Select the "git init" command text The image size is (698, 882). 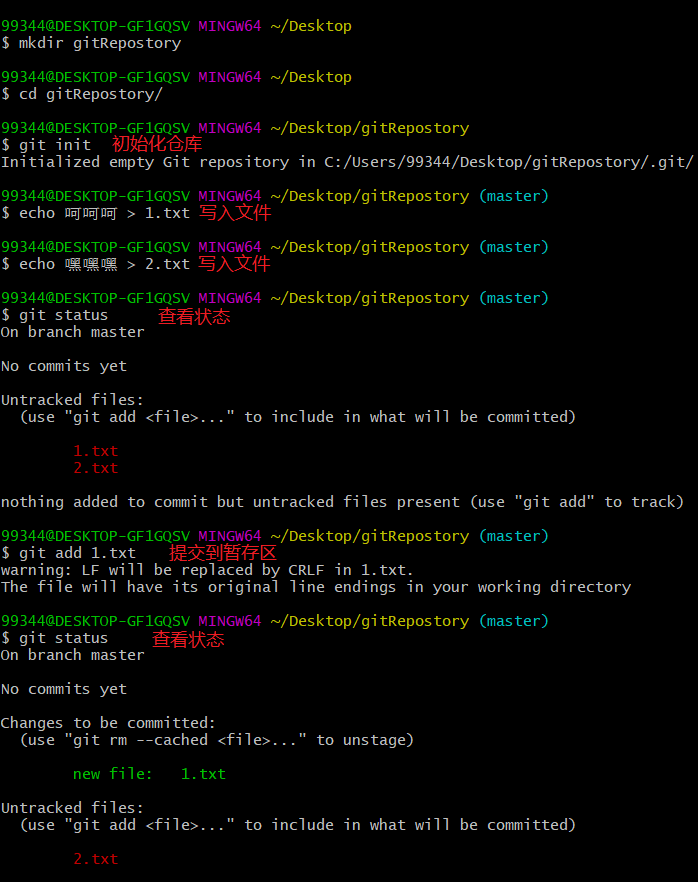click(55, 145)
